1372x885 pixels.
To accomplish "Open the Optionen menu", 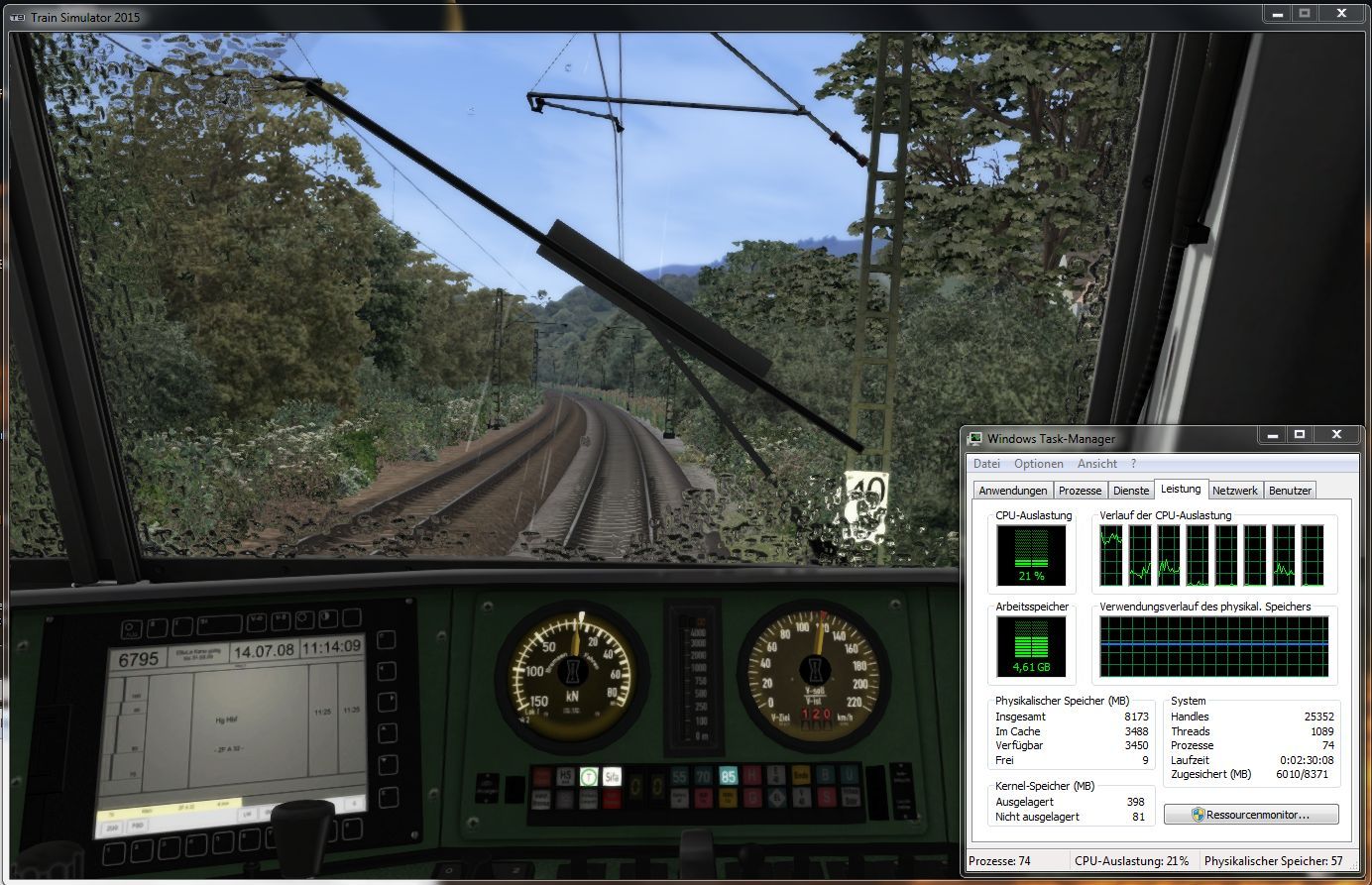I will click(1039, 464).
